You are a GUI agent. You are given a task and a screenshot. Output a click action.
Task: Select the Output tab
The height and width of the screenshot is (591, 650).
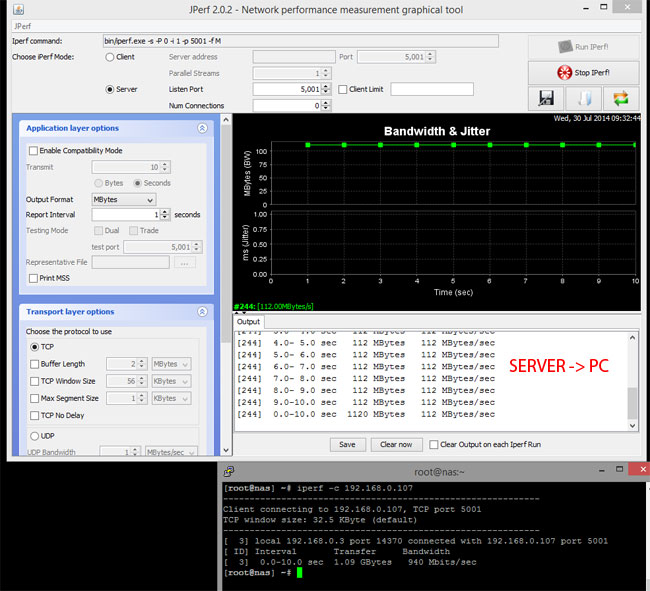[x=248, y=322]
